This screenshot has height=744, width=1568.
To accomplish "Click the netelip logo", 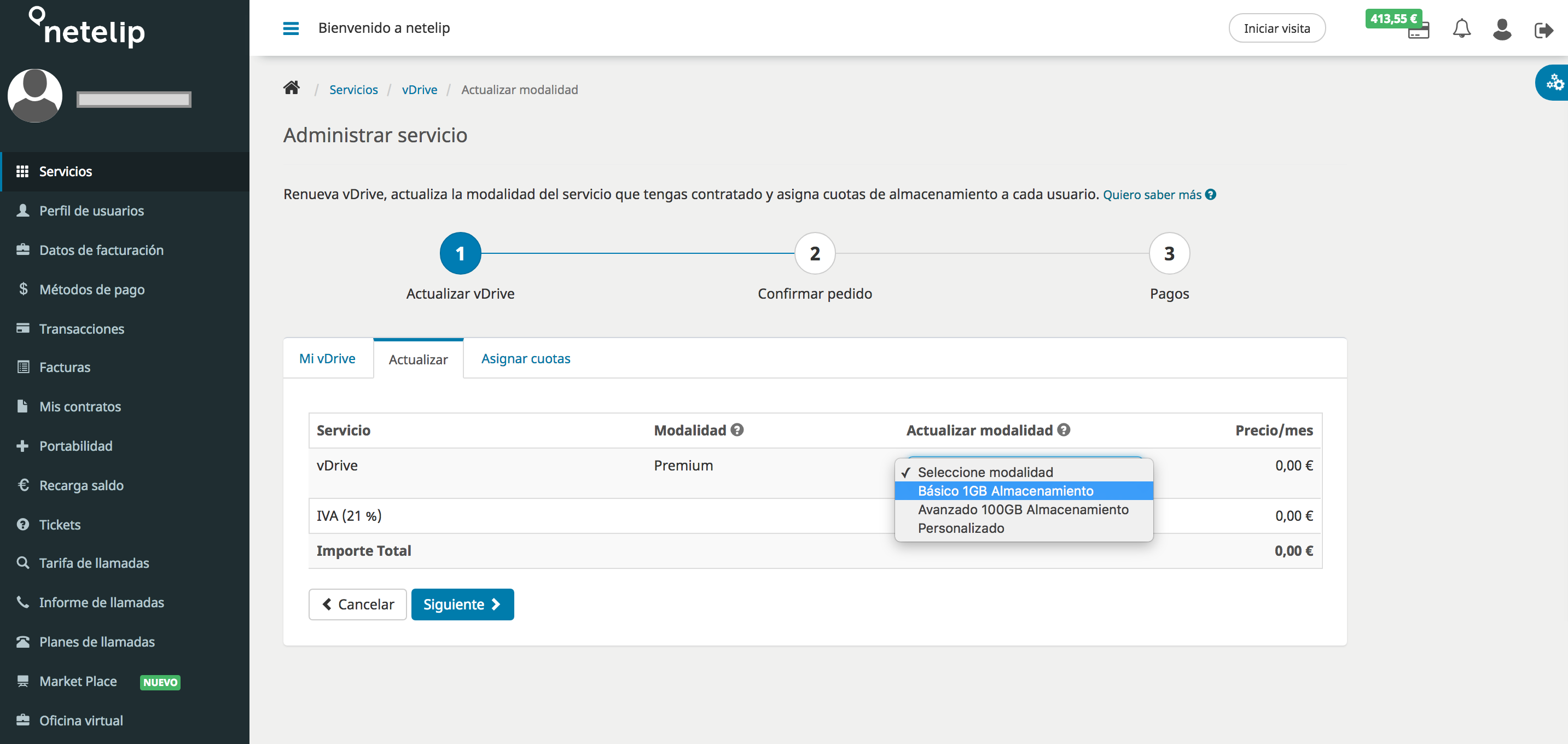I will click(x=86, y=27).
